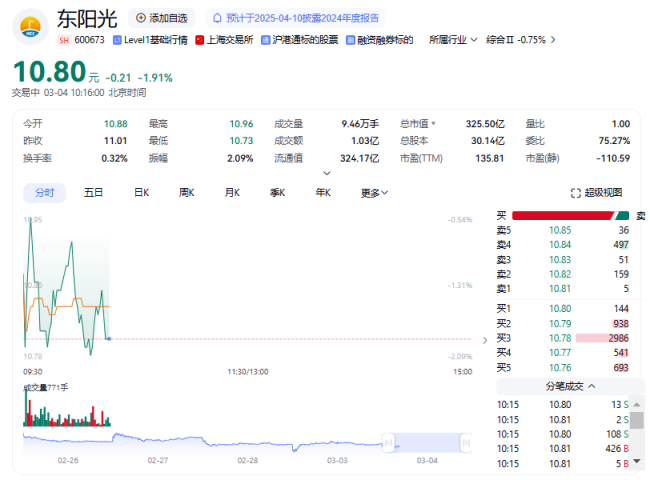This screenshot has height=480, width=650.
Task: Click the 换手率 value 0.32%
Action: (114, 158)
